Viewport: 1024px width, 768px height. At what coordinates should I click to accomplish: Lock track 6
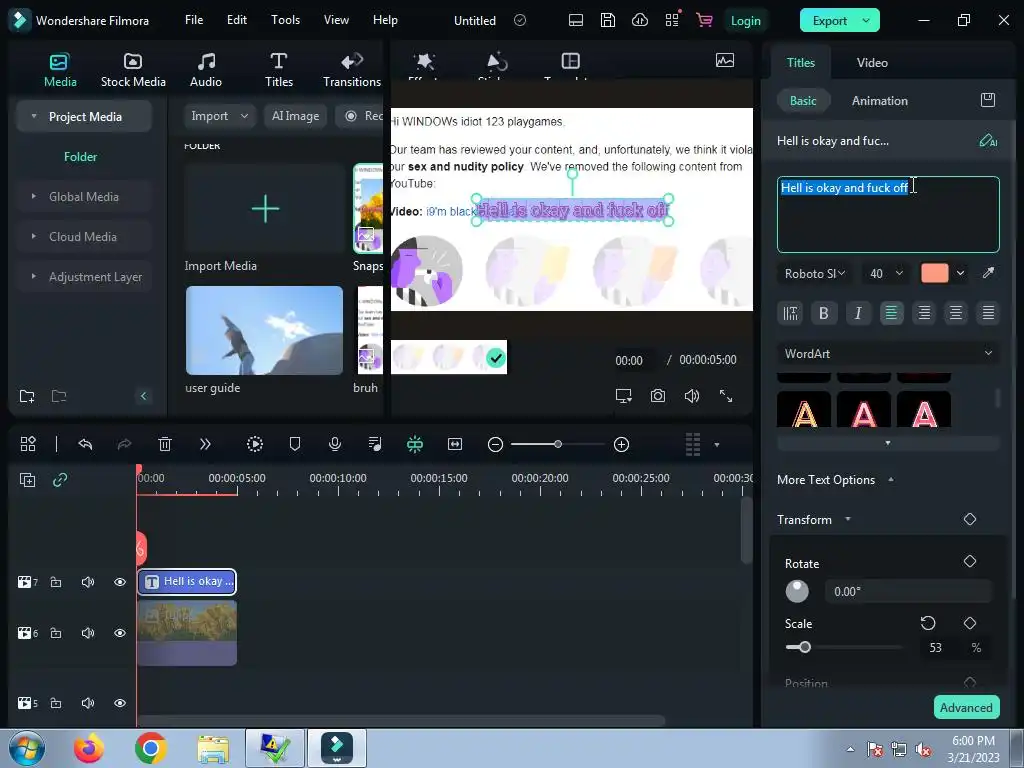56,633
